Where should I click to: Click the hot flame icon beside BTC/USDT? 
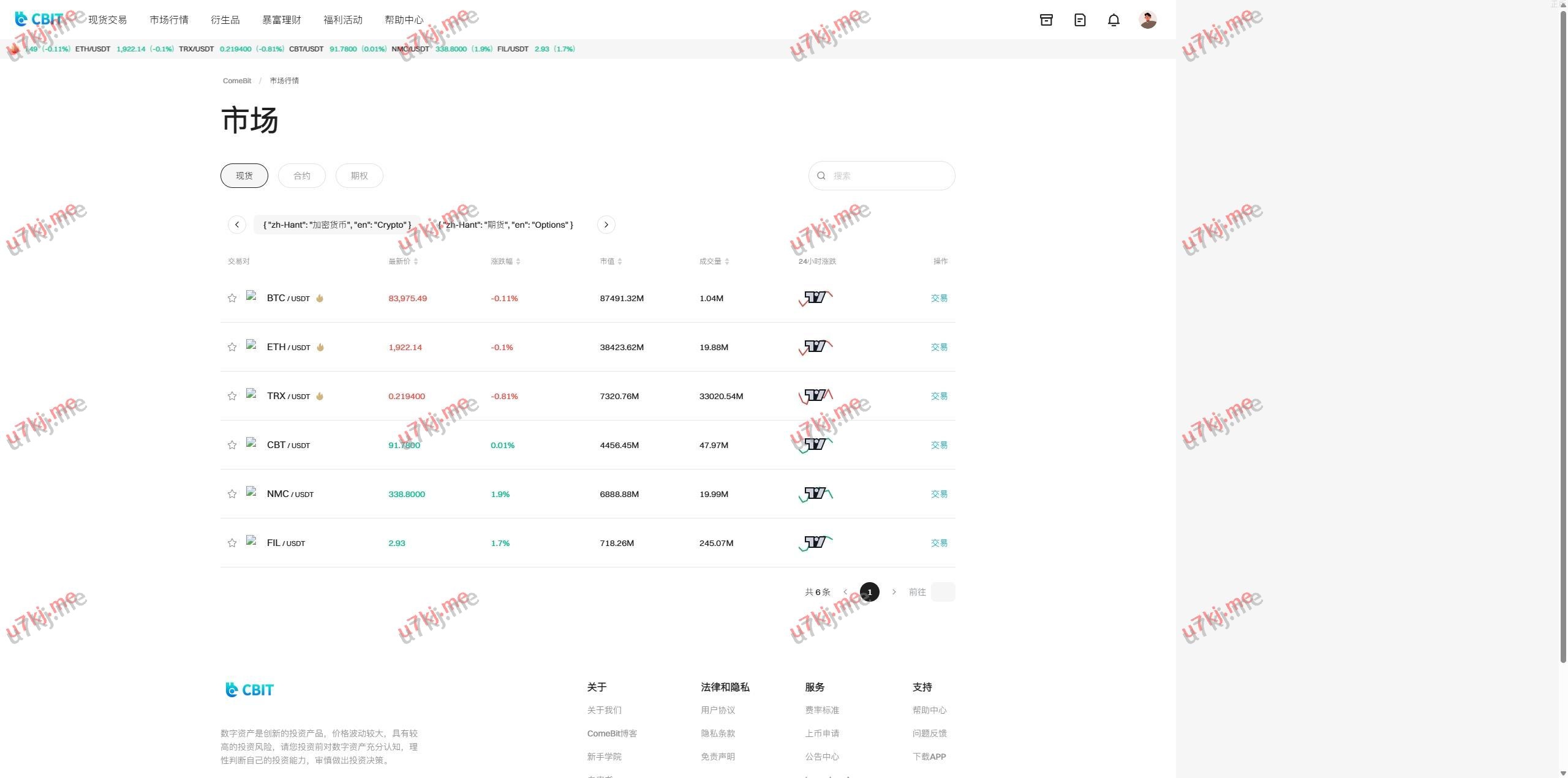click(320, 298)
